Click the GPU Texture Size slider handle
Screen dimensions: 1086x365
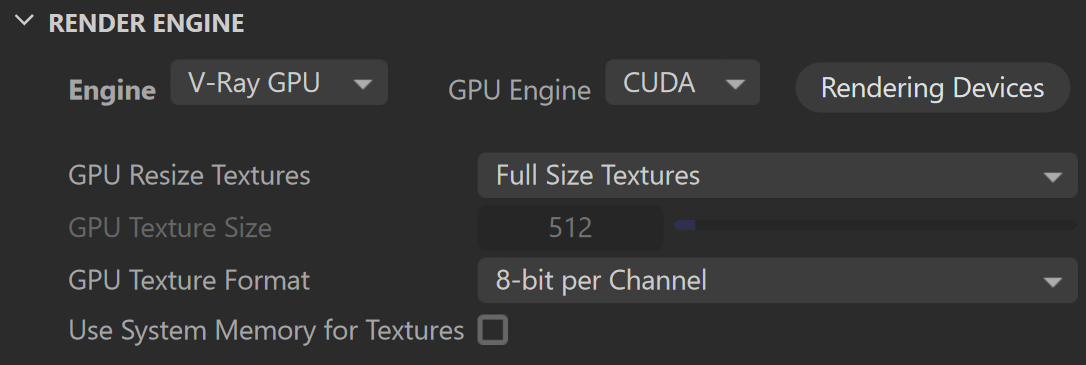click(x=685, y=225)
